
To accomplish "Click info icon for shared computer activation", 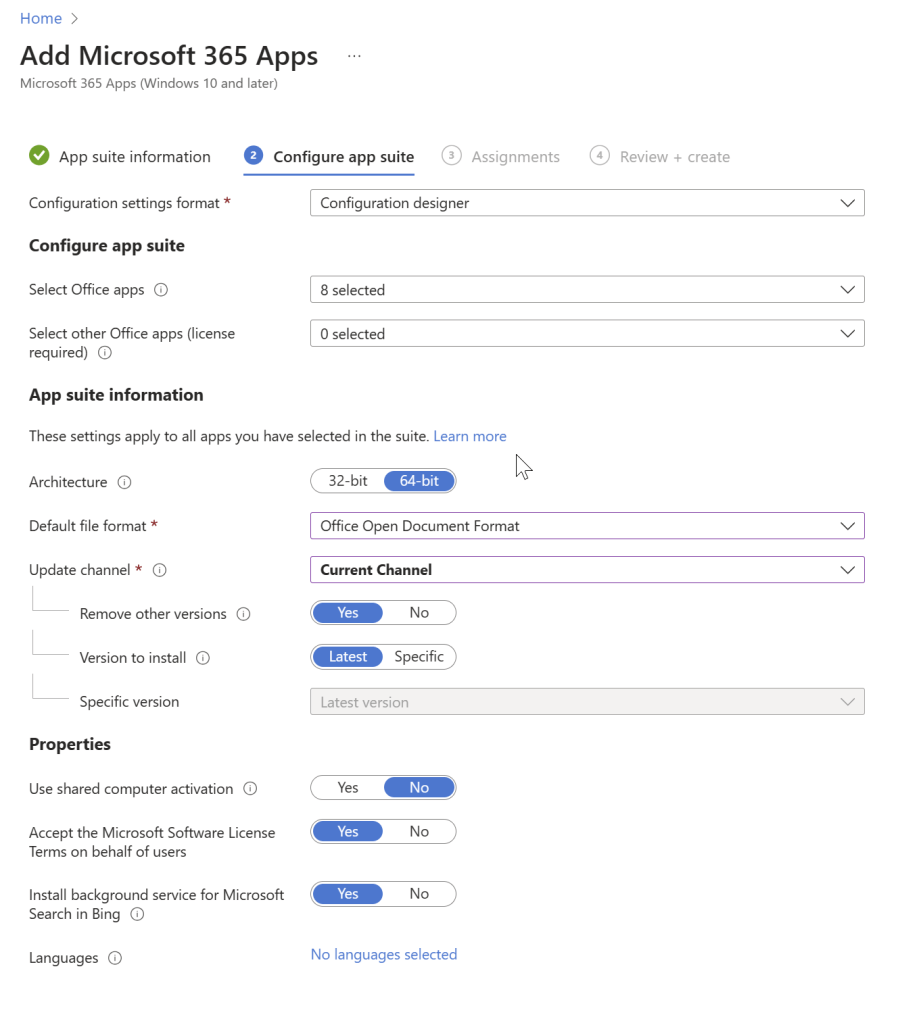I will pos(250,789).
